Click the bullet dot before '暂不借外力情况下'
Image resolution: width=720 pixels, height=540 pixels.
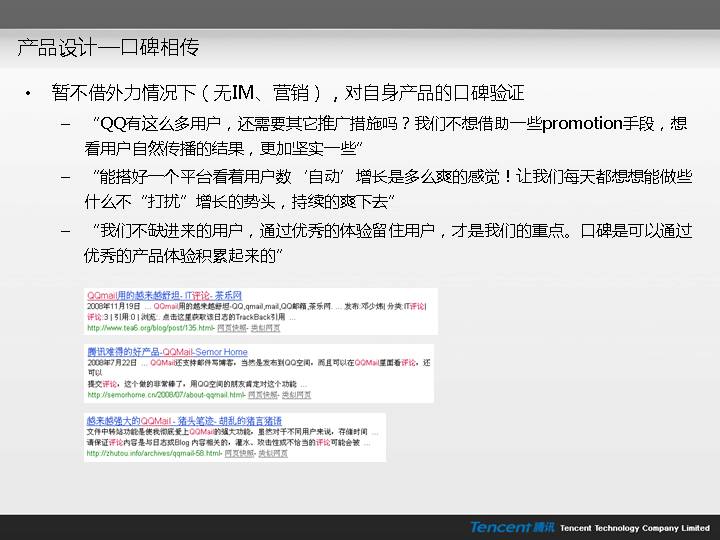(x=28, y=94)
